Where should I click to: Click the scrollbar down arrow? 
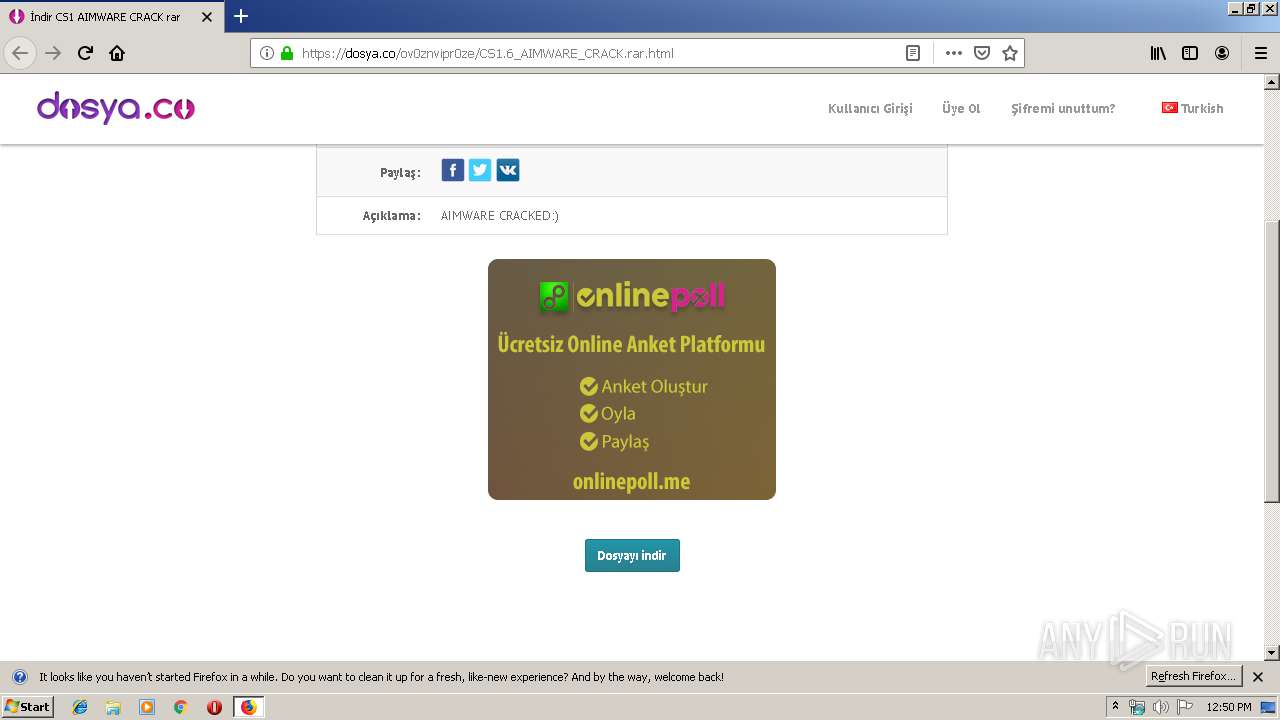click(x=1272, y=653)
